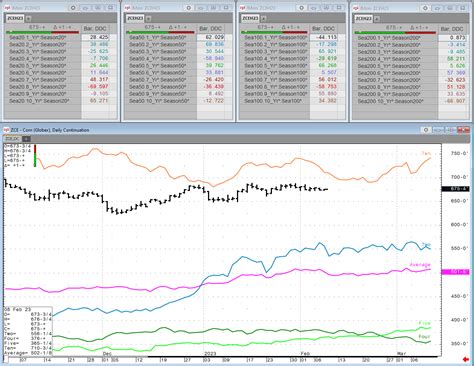Click Bar: DOC column header in Sea20 window
474x366 pixels.
point(95,29)
